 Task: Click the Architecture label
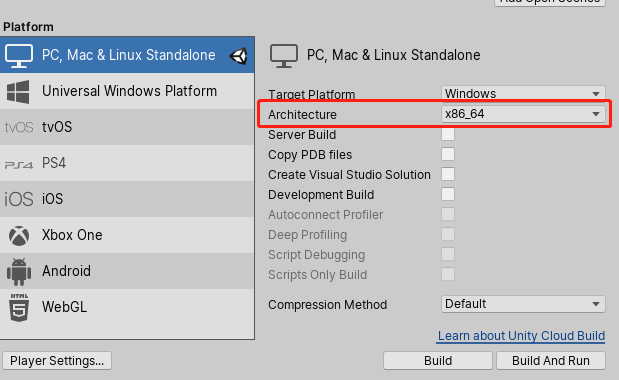(302, 114)
